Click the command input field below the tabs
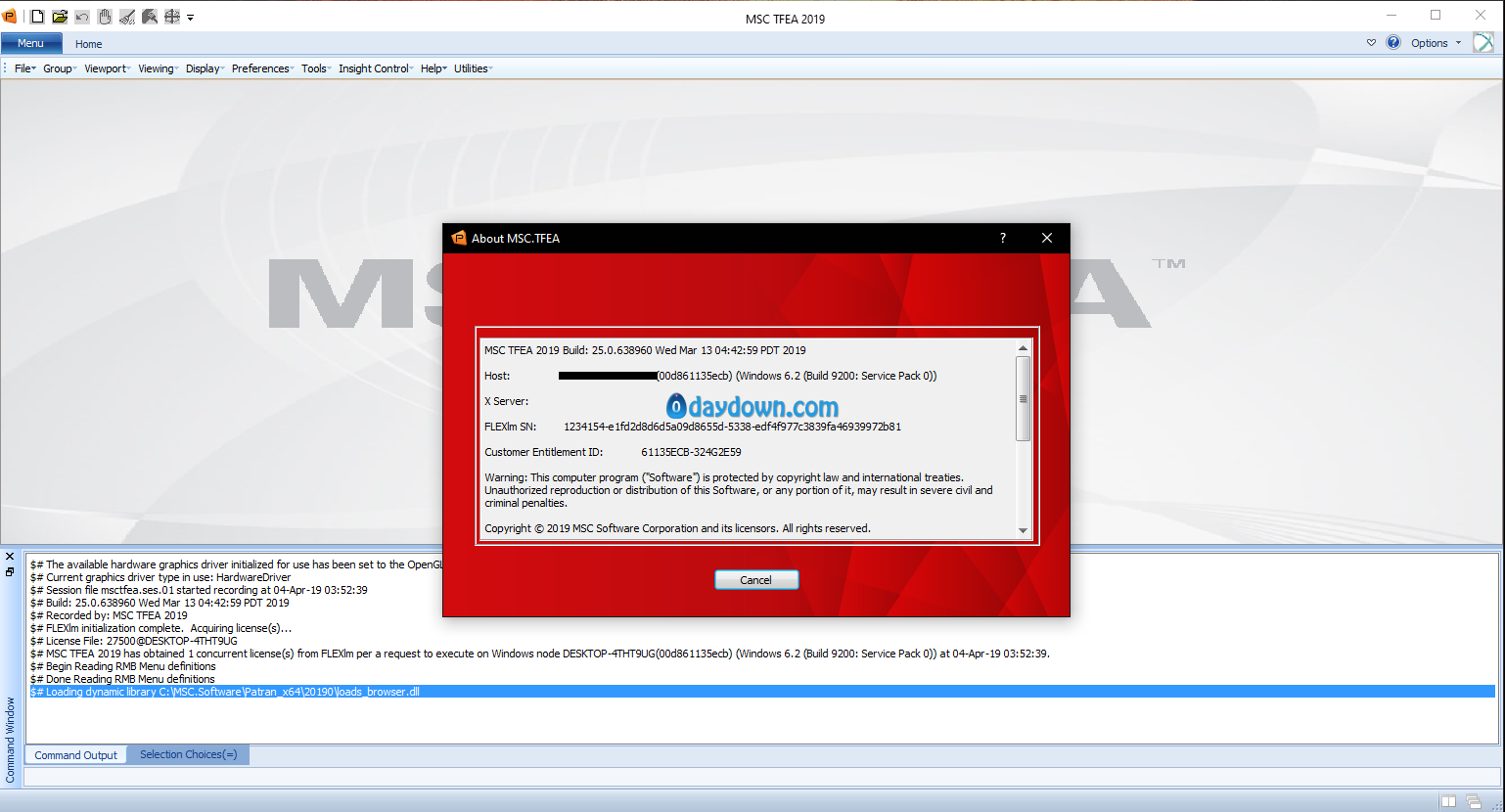The image size is (1505, 812). [761, 777]
